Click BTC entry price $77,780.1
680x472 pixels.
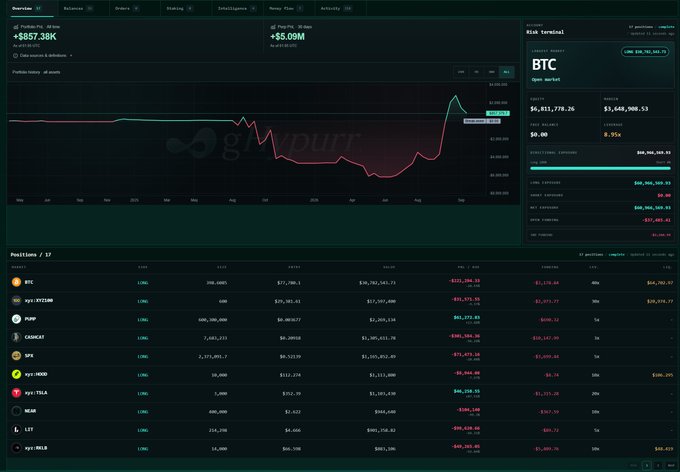coord(289,283)
